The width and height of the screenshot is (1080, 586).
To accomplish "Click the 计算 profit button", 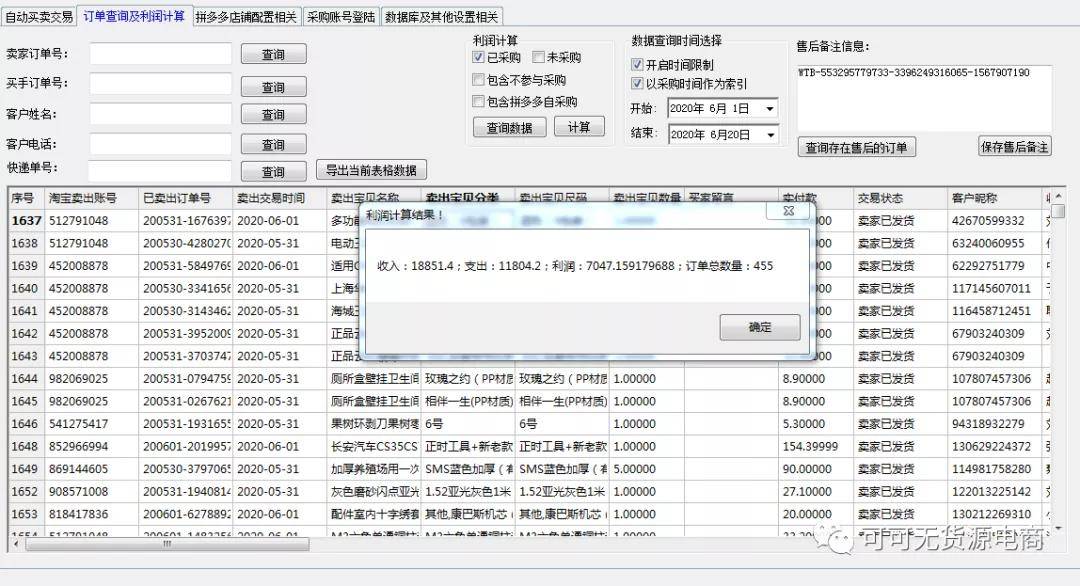I will point(579,127).
